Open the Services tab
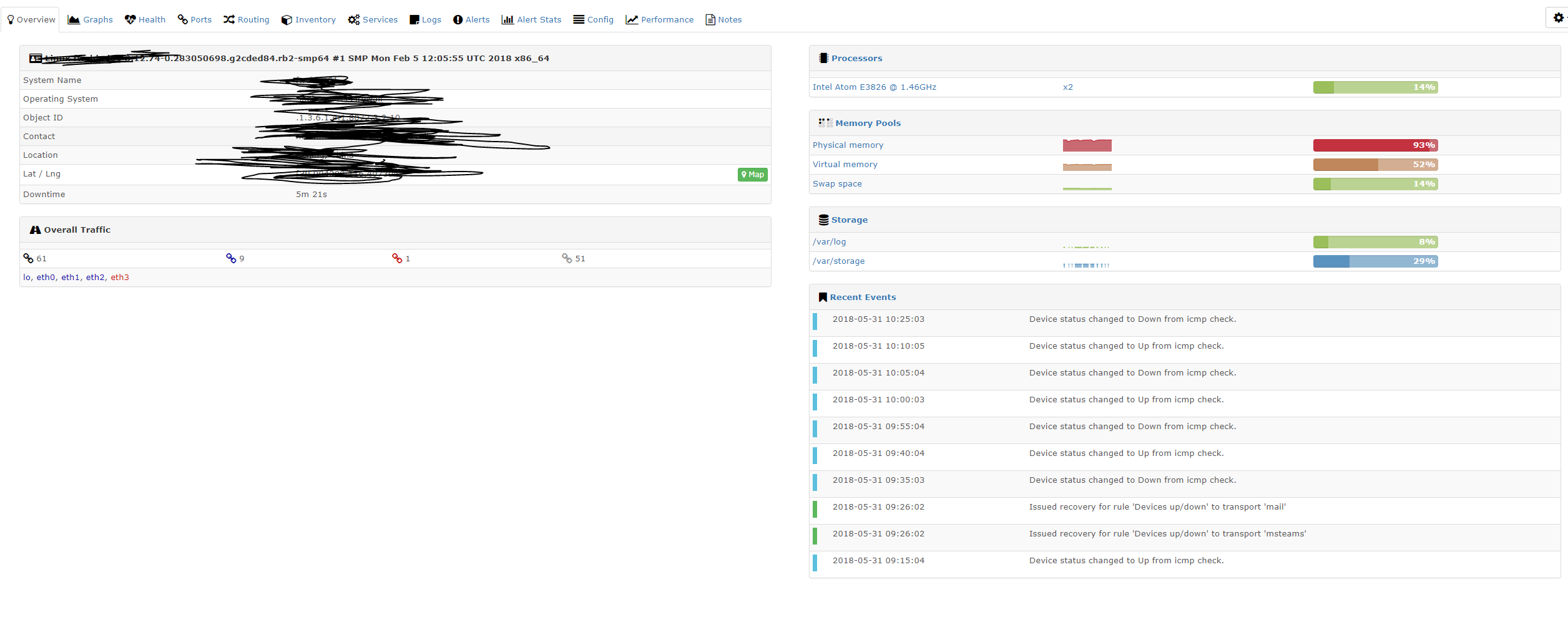Image resolution: width=1568 pixels, height=625 pixels. (x=373, y=20)
